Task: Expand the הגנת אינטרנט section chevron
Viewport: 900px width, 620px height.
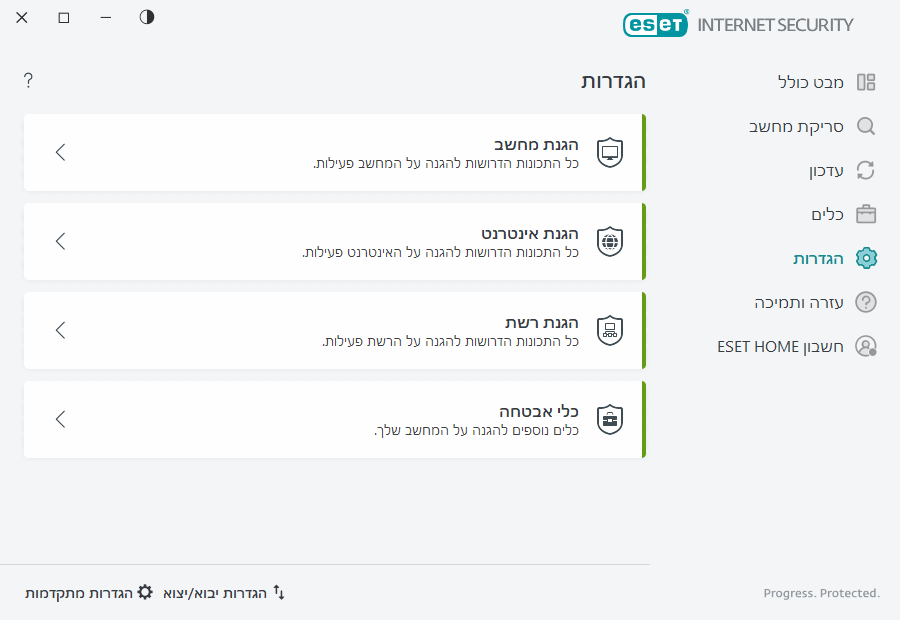Action: 61,241
